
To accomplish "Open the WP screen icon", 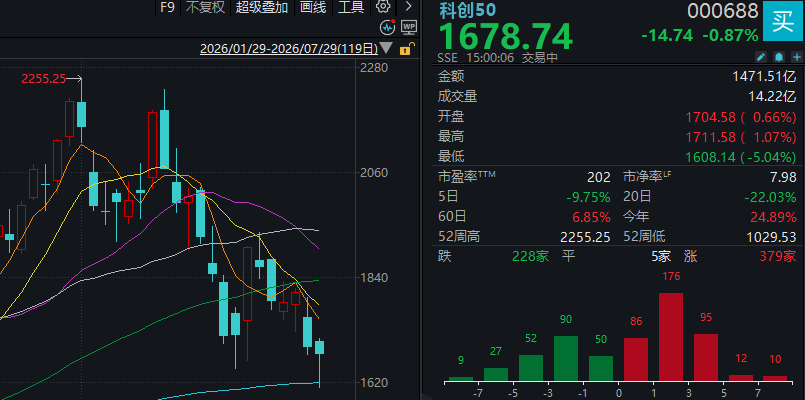I will click(409, 27).
